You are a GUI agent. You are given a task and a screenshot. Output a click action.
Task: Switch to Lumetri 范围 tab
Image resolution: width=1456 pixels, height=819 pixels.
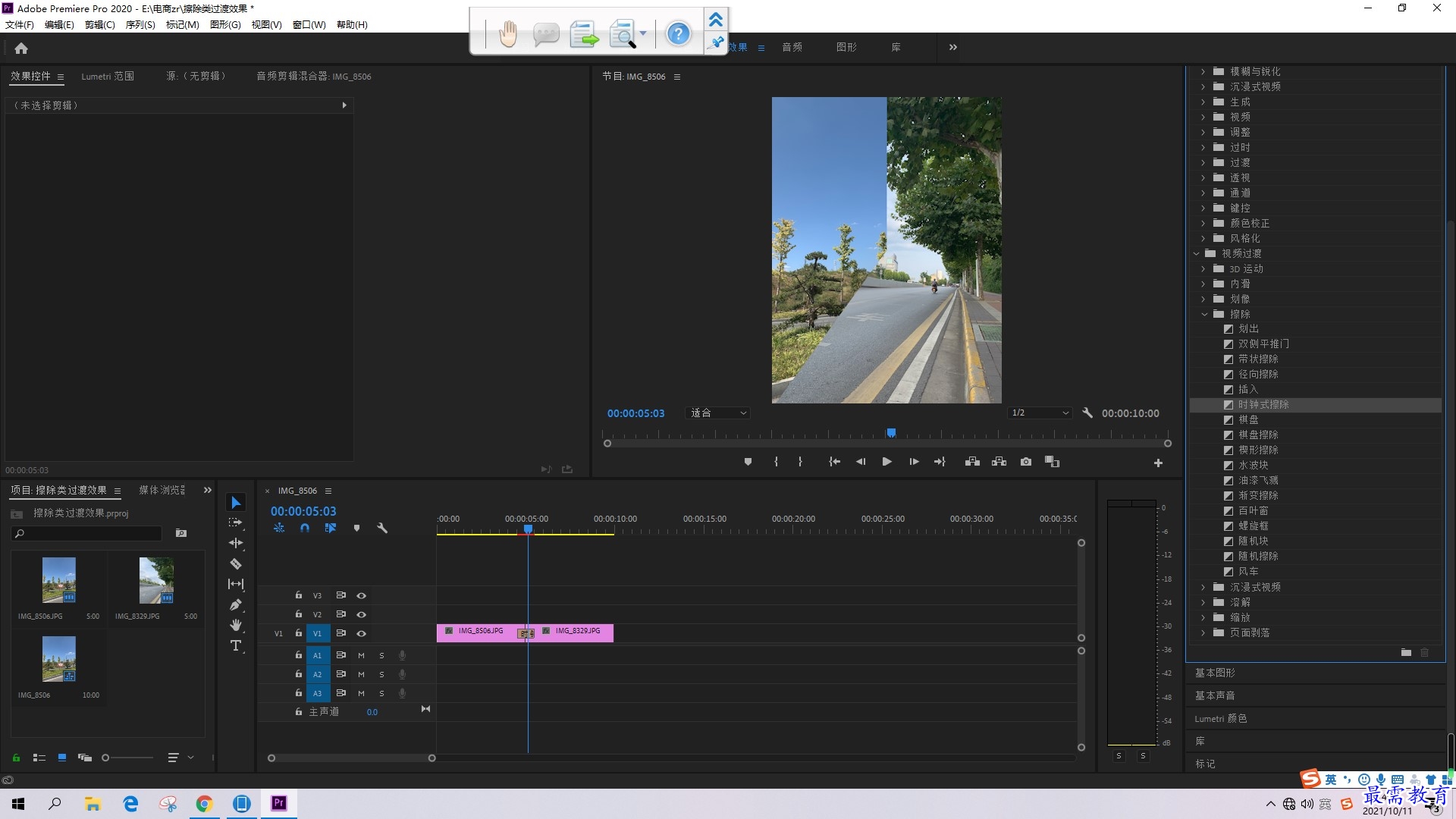108,77
